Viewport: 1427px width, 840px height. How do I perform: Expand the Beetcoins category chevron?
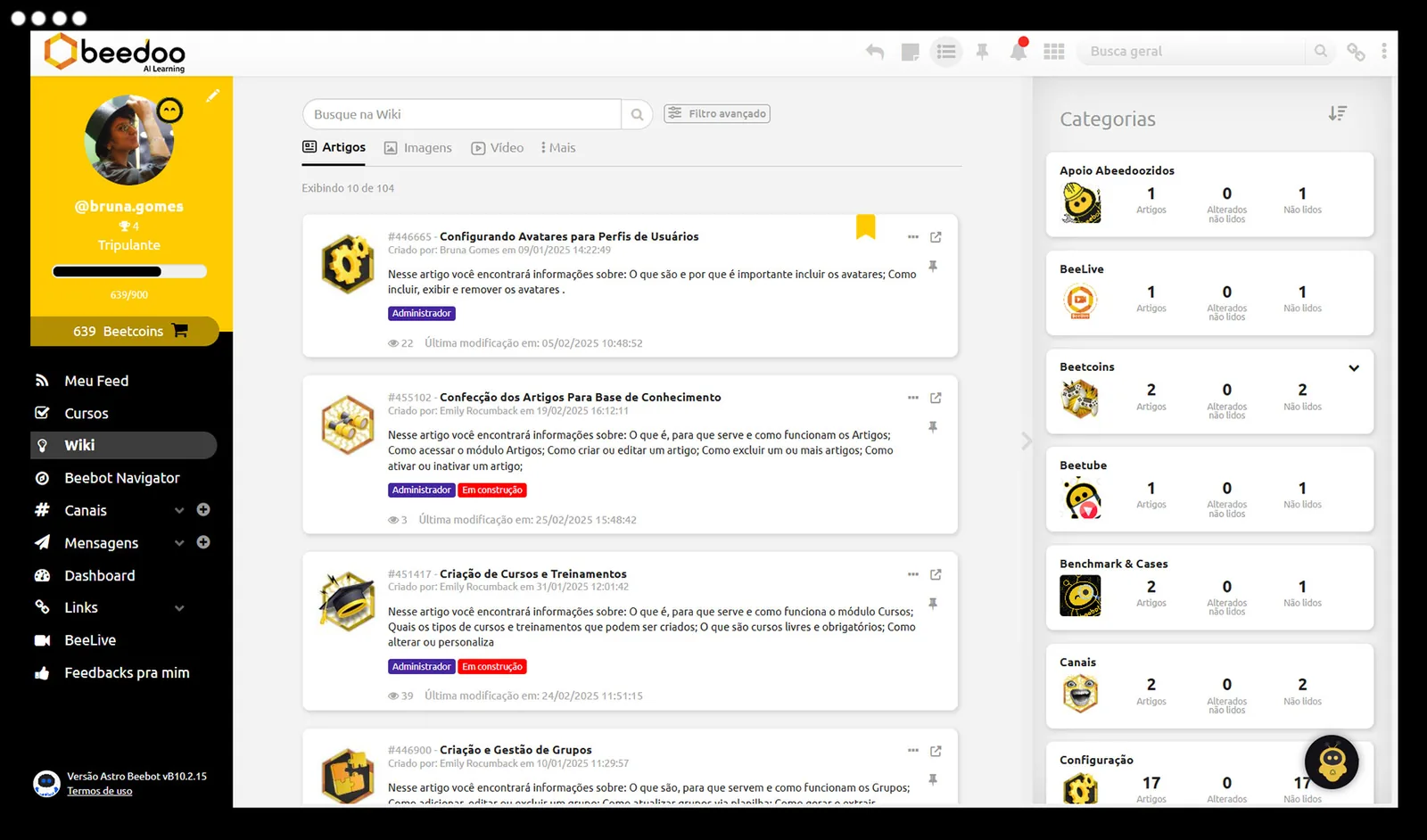1354,368
